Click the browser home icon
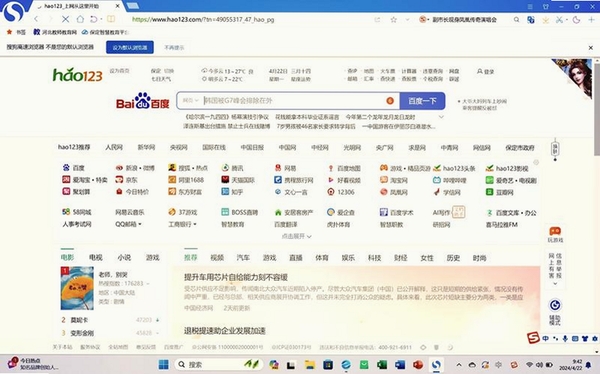This screenshot has width=600, height=374. click(x=80, y=19)
